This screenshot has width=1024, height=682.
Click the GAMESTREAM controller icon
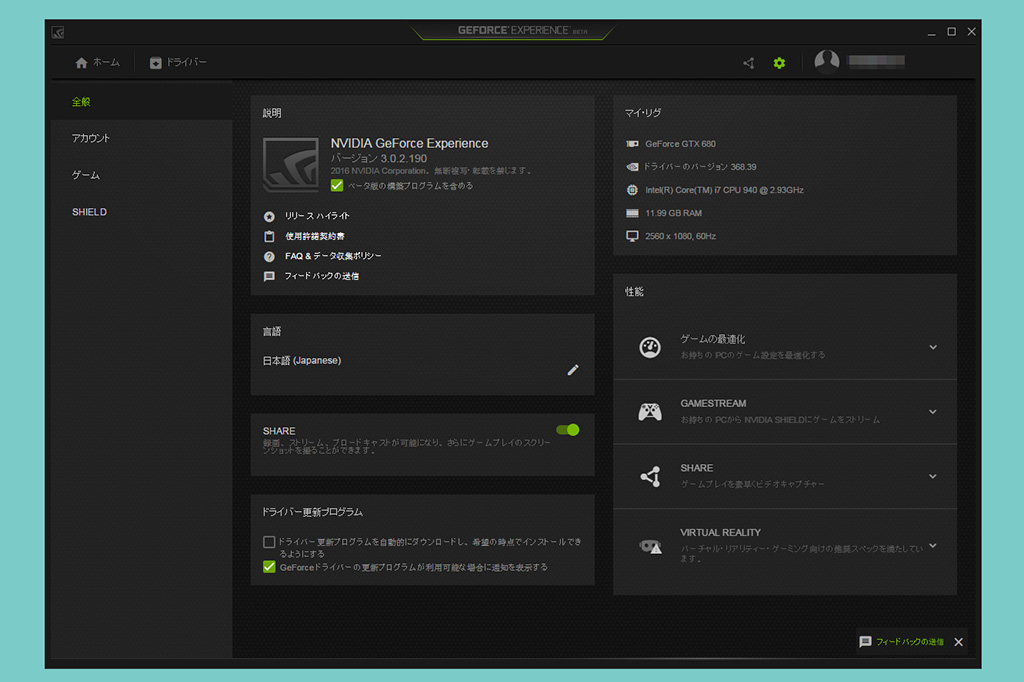[651, 410]
